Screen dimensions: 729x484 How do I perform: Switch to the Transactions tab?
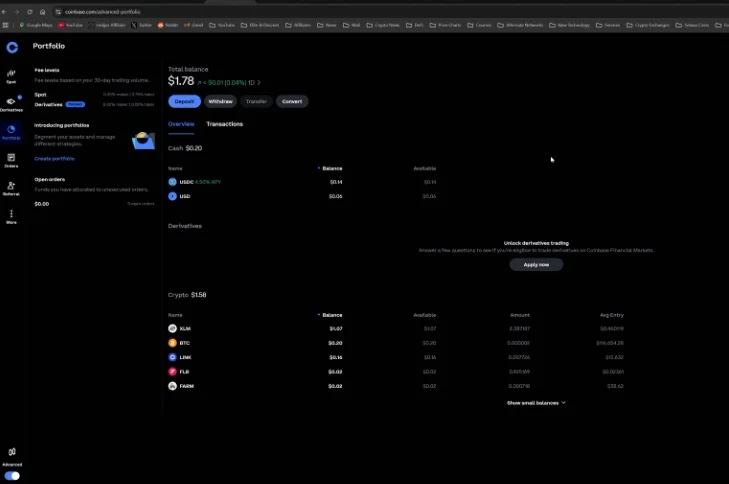pyautogui.click(x=225, y=124)
